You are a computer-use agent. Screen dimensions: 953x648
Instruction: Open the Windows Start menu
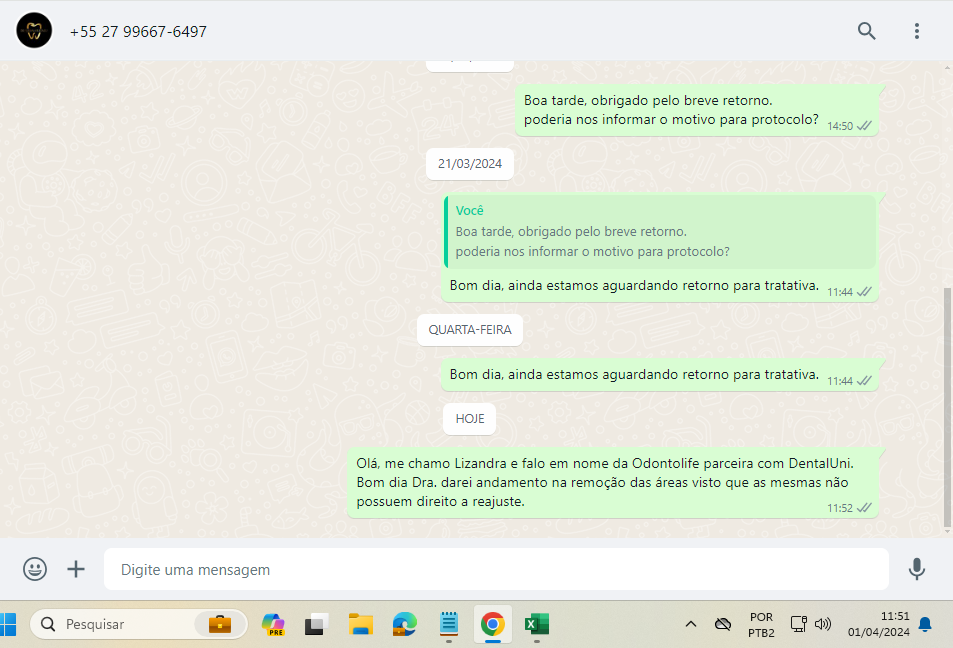(x=8, y=624)
